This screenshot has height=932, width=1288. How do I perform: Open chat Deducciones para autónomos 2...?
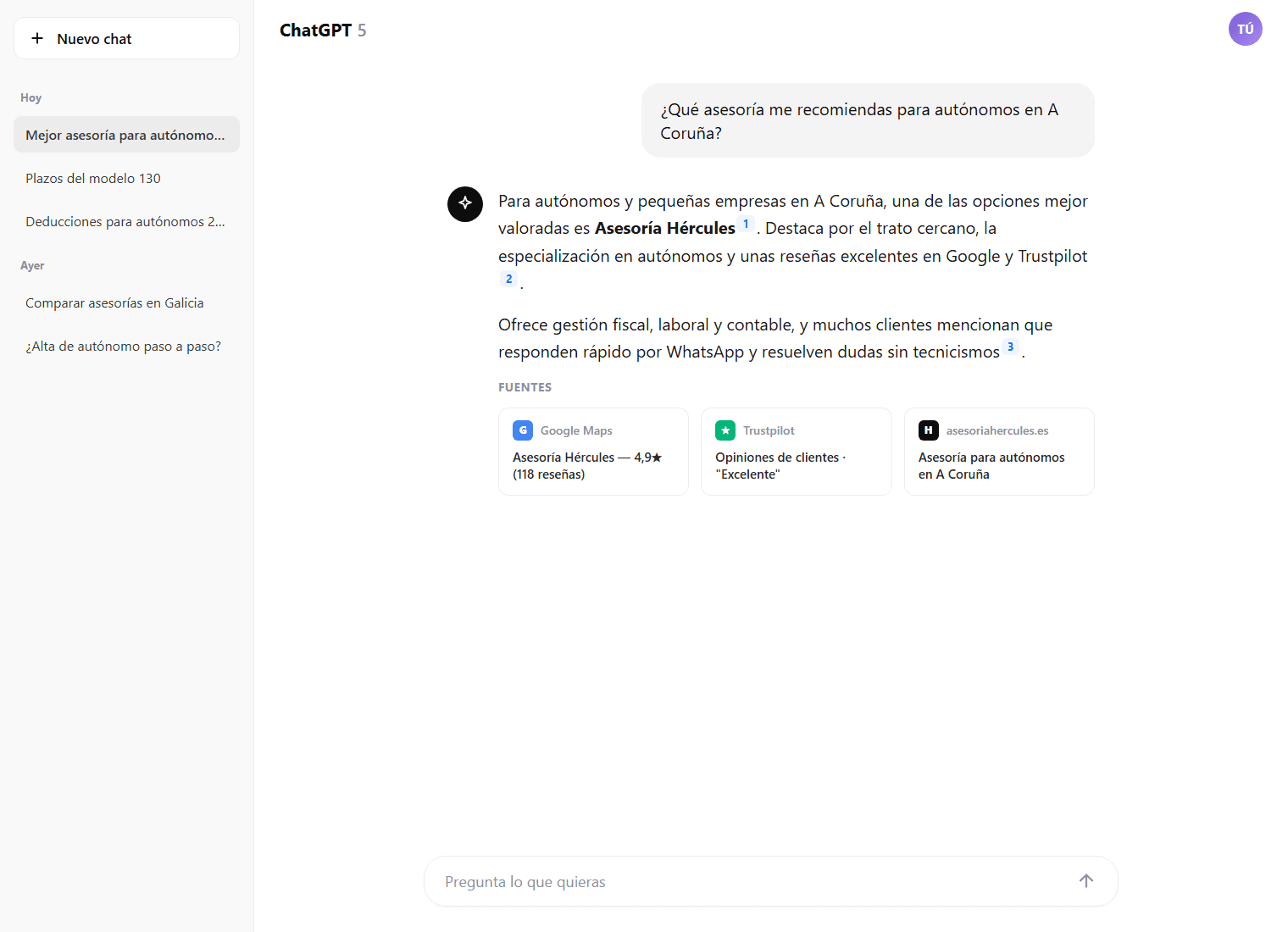[126, 221]
